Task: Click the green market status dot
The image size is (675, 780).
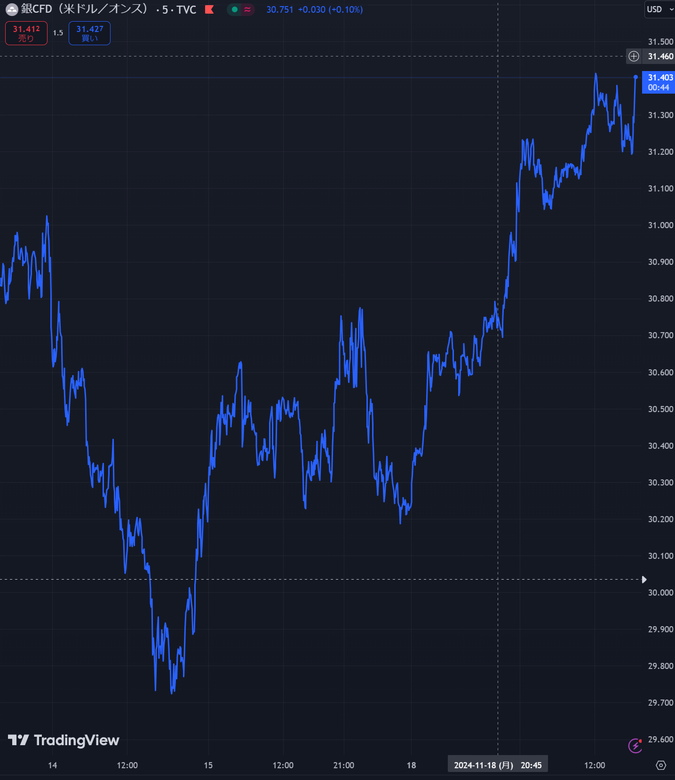Action: (x=233, y=9)
